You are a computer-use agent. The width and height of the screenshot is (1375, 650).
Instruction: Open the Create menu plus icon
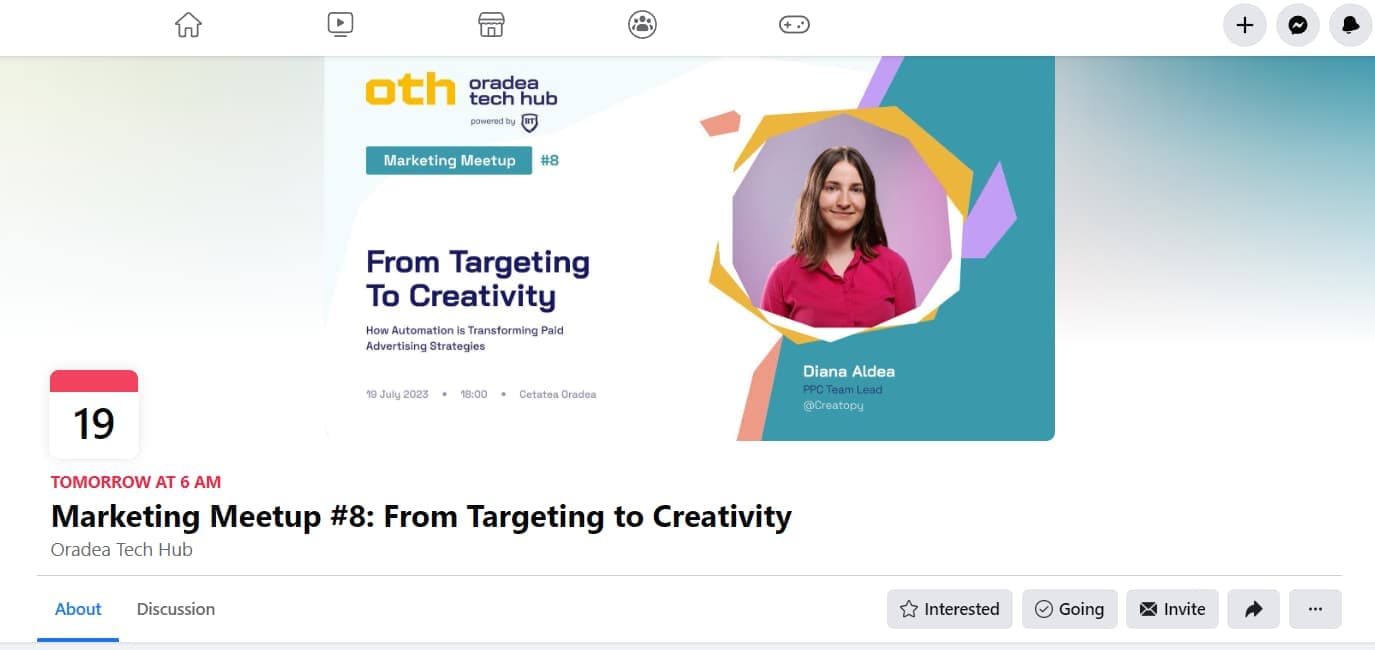1244,24
